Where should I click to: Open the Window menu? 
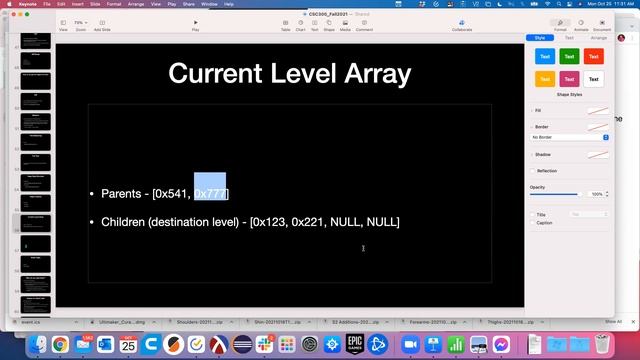[x=209, y=4]
